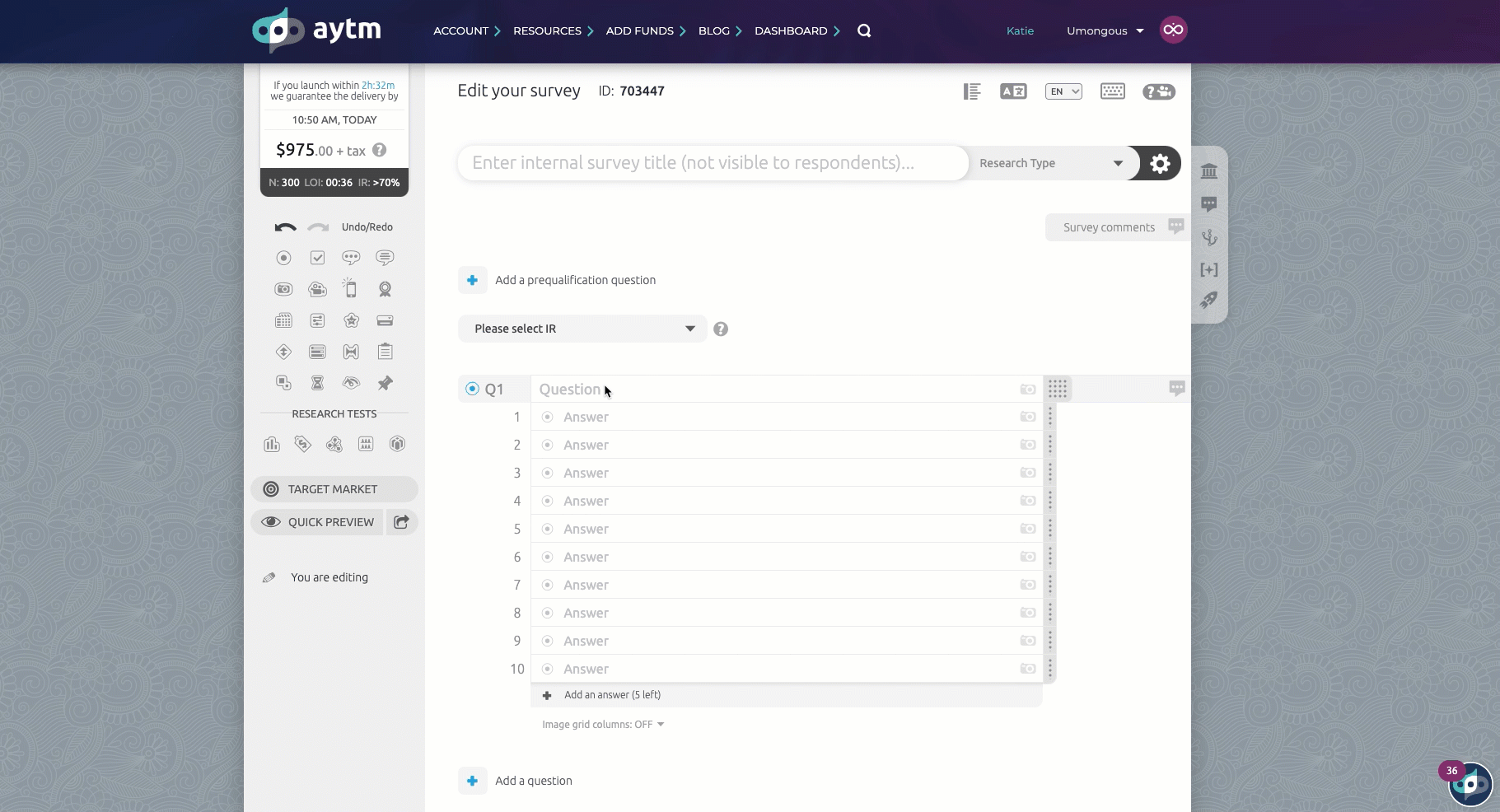Click Add a prequalification question

coord(574,280)
